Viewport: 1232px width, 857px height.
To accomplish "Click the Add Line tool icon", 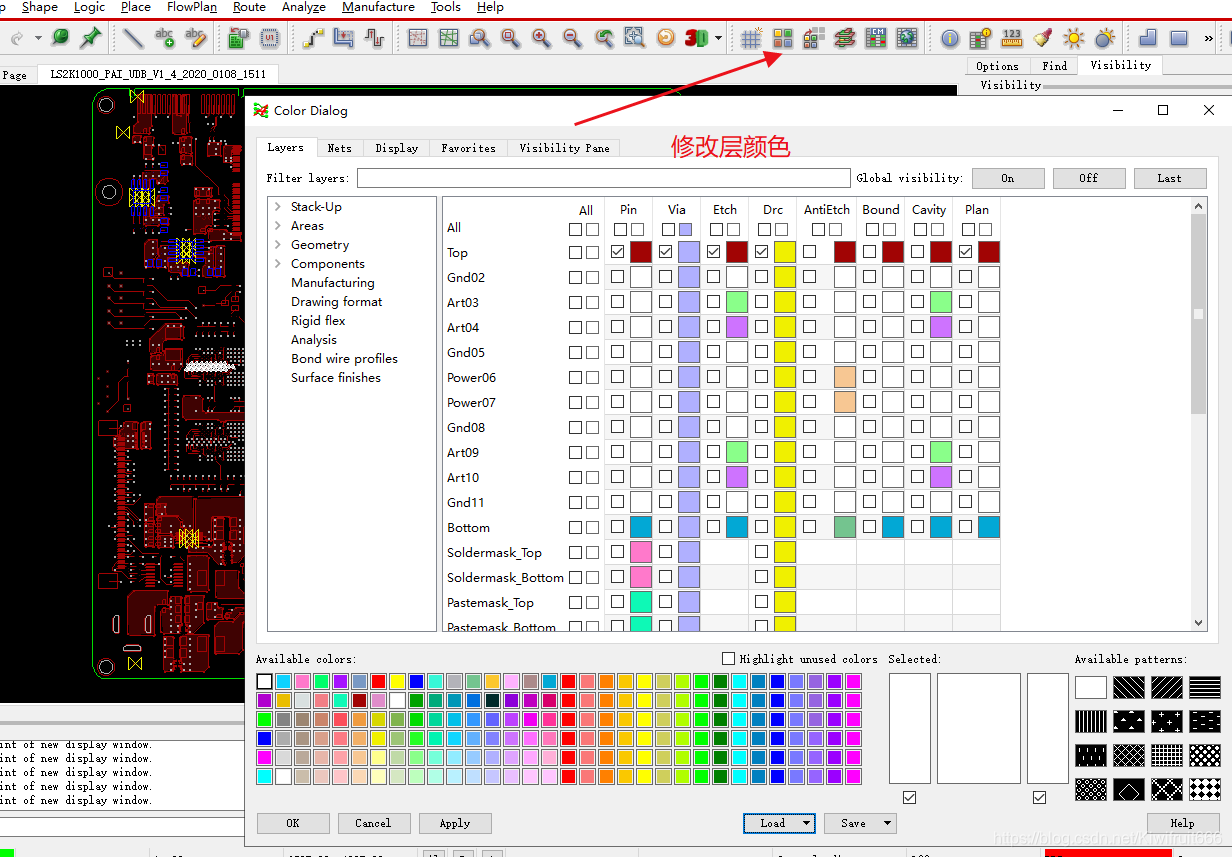I will (133, 38).
